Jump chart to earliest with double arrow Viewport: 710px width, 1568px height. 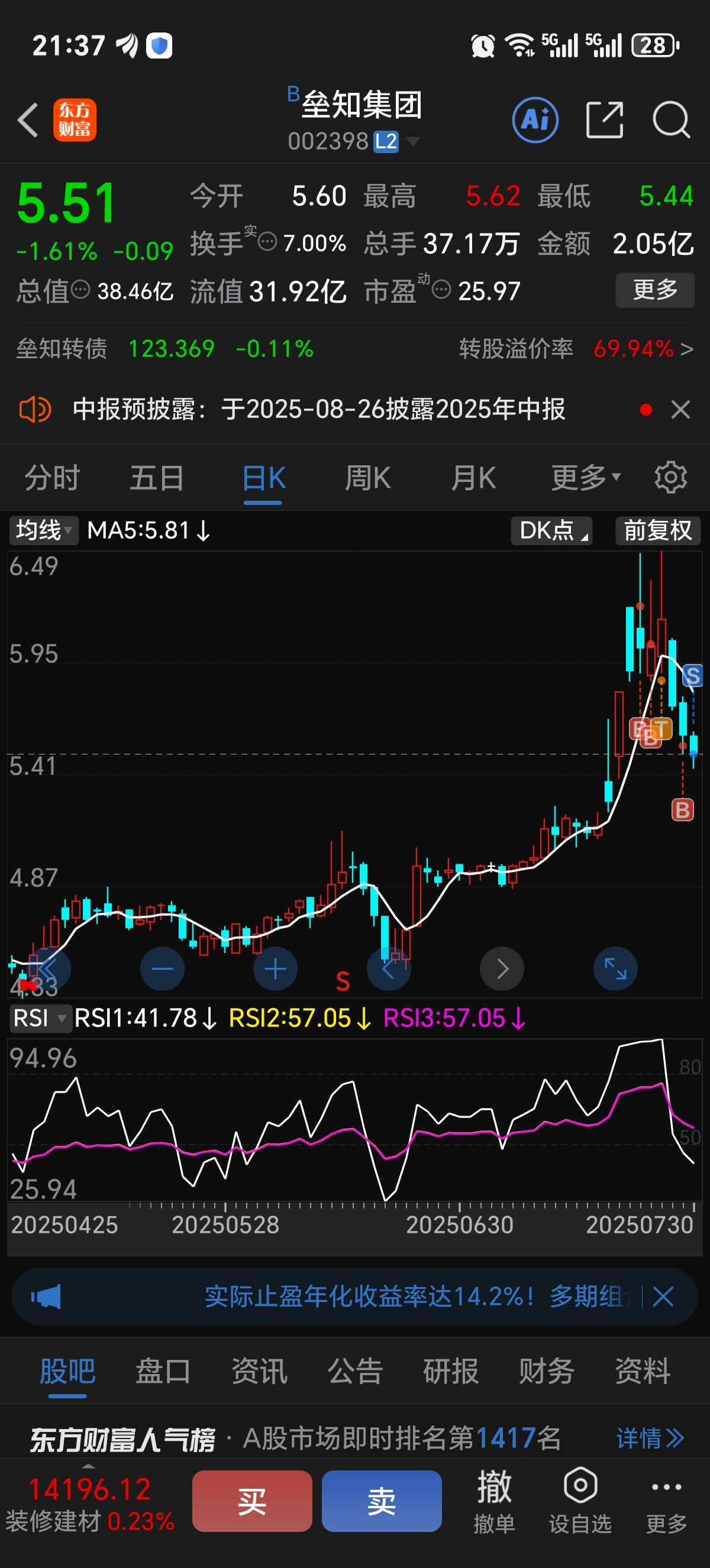tap(49, 968)
